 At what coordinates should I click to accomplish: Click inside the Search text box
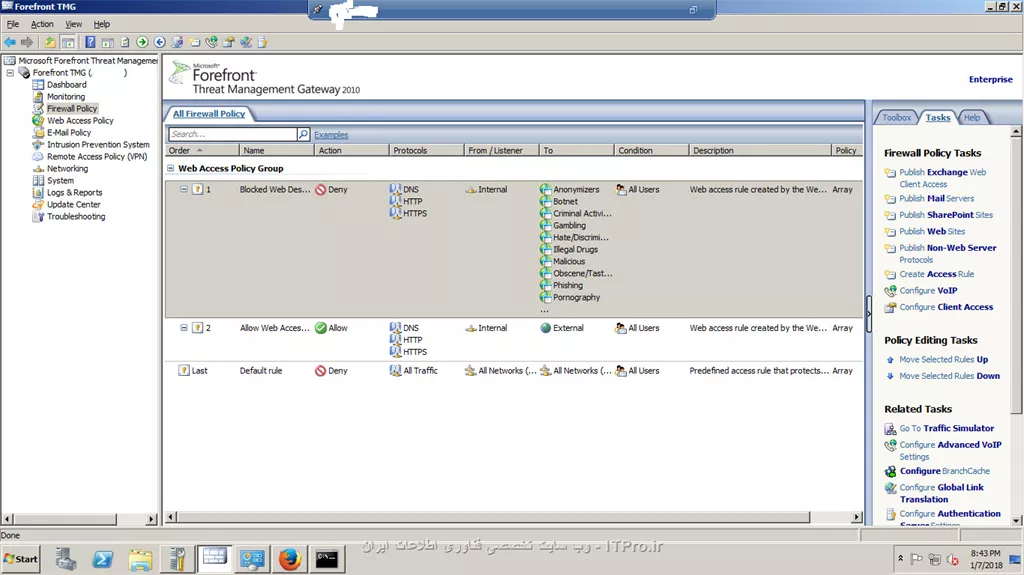[x=232, y=134]
